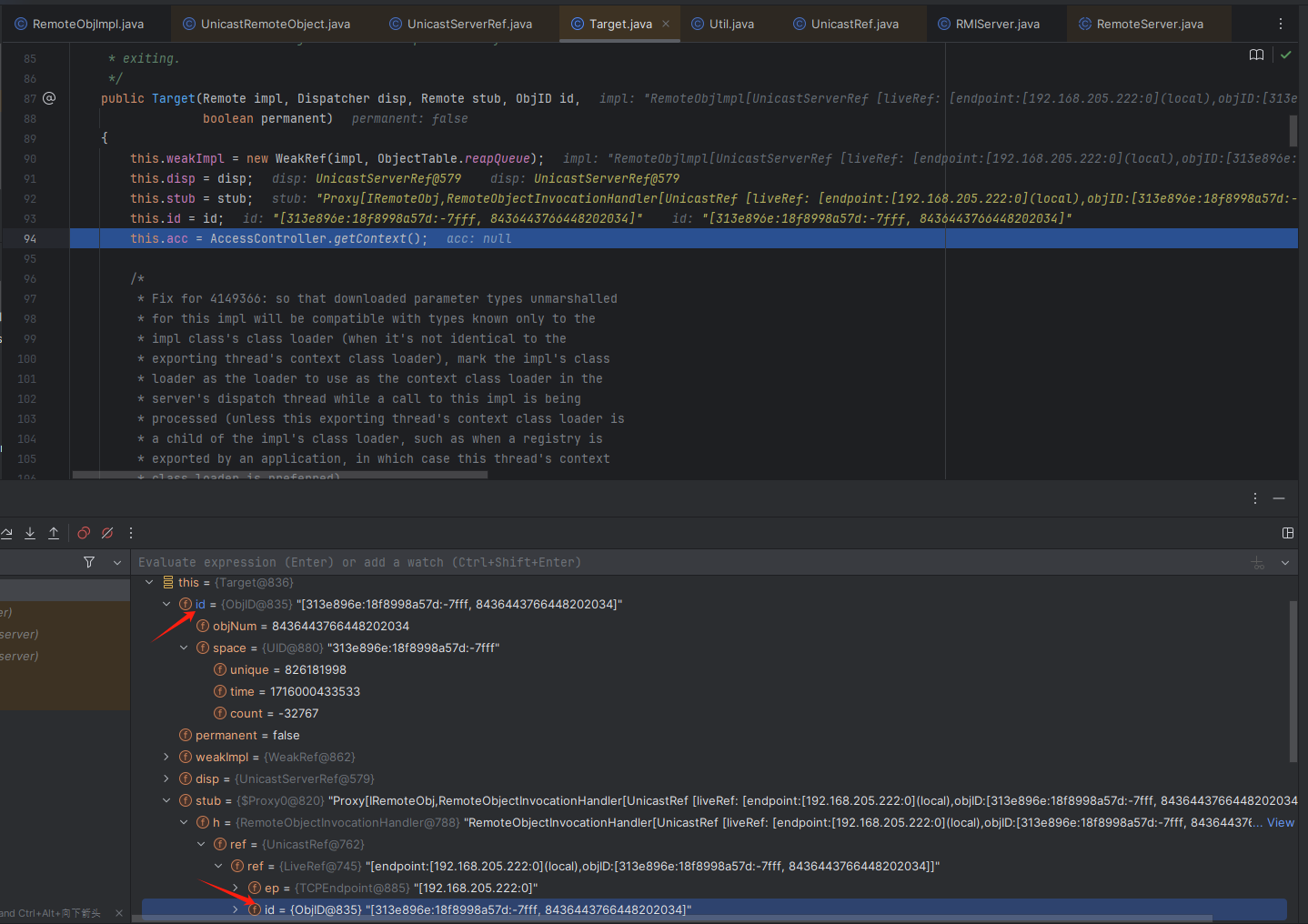Click field icon of the objNum variable

pyautogui.click(x=203, y=626)
